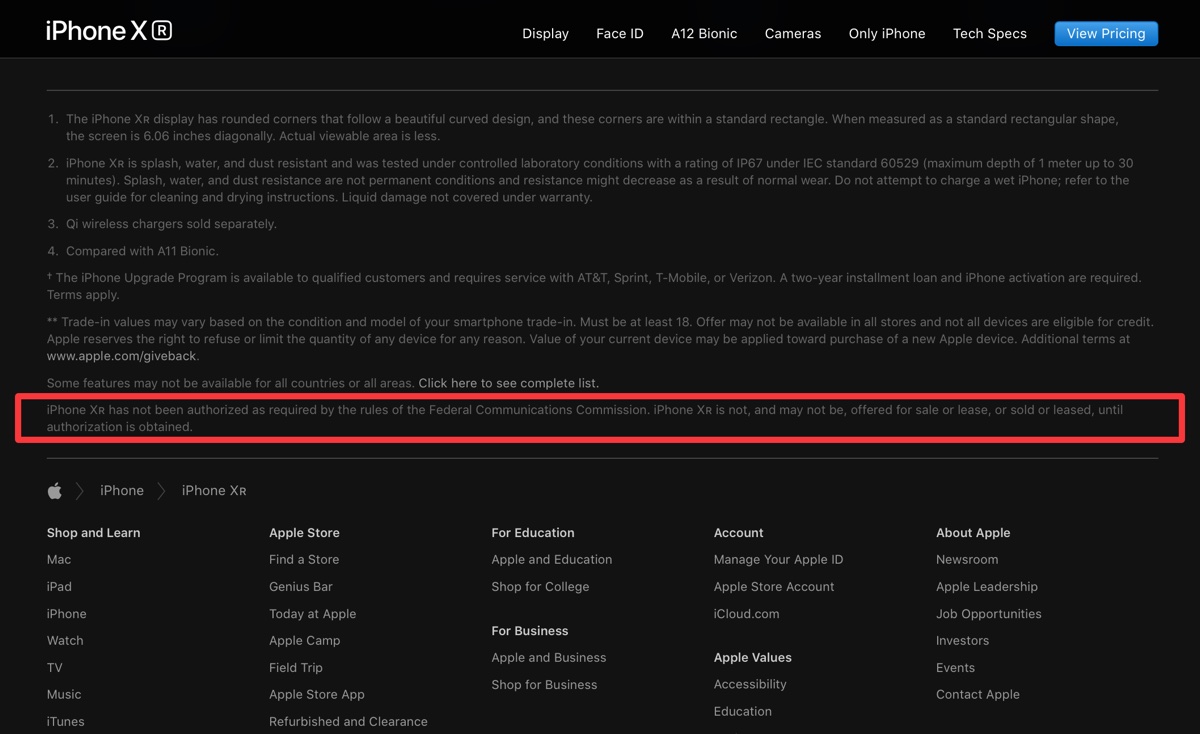This screenshot has width=1200, height=734.
Task: Open the Display section tab
Action: click(x=545, y=33)
